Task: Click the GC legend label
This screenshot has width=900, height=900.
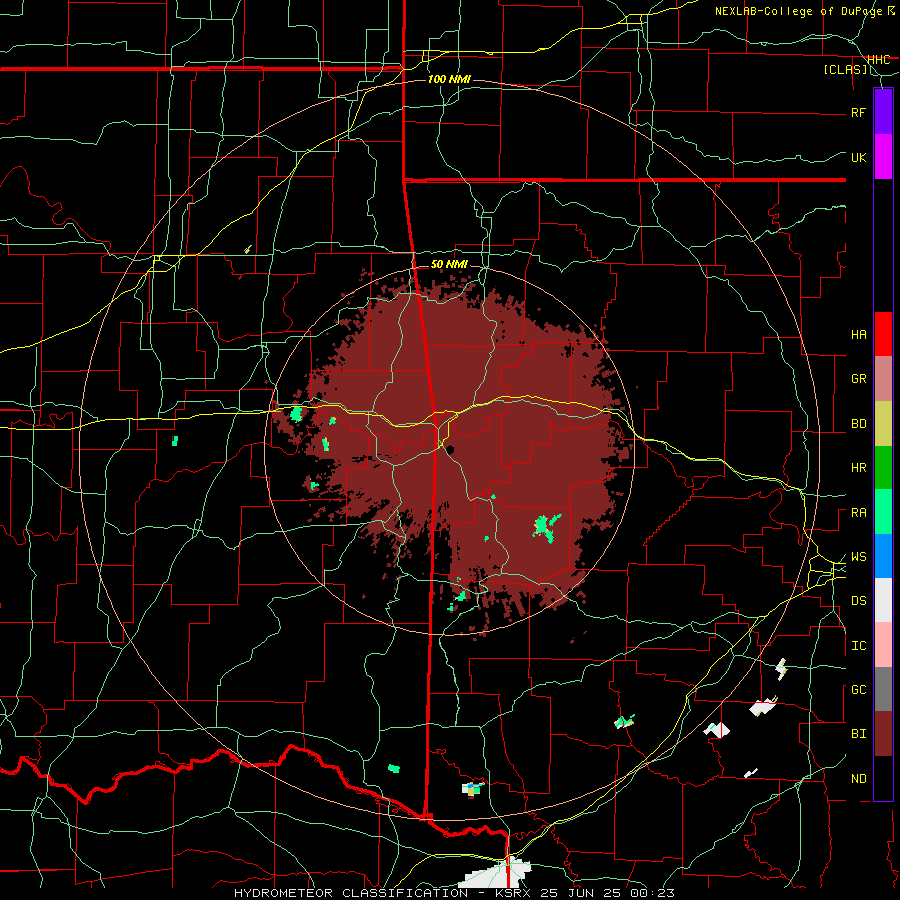Action: (858, 690)
